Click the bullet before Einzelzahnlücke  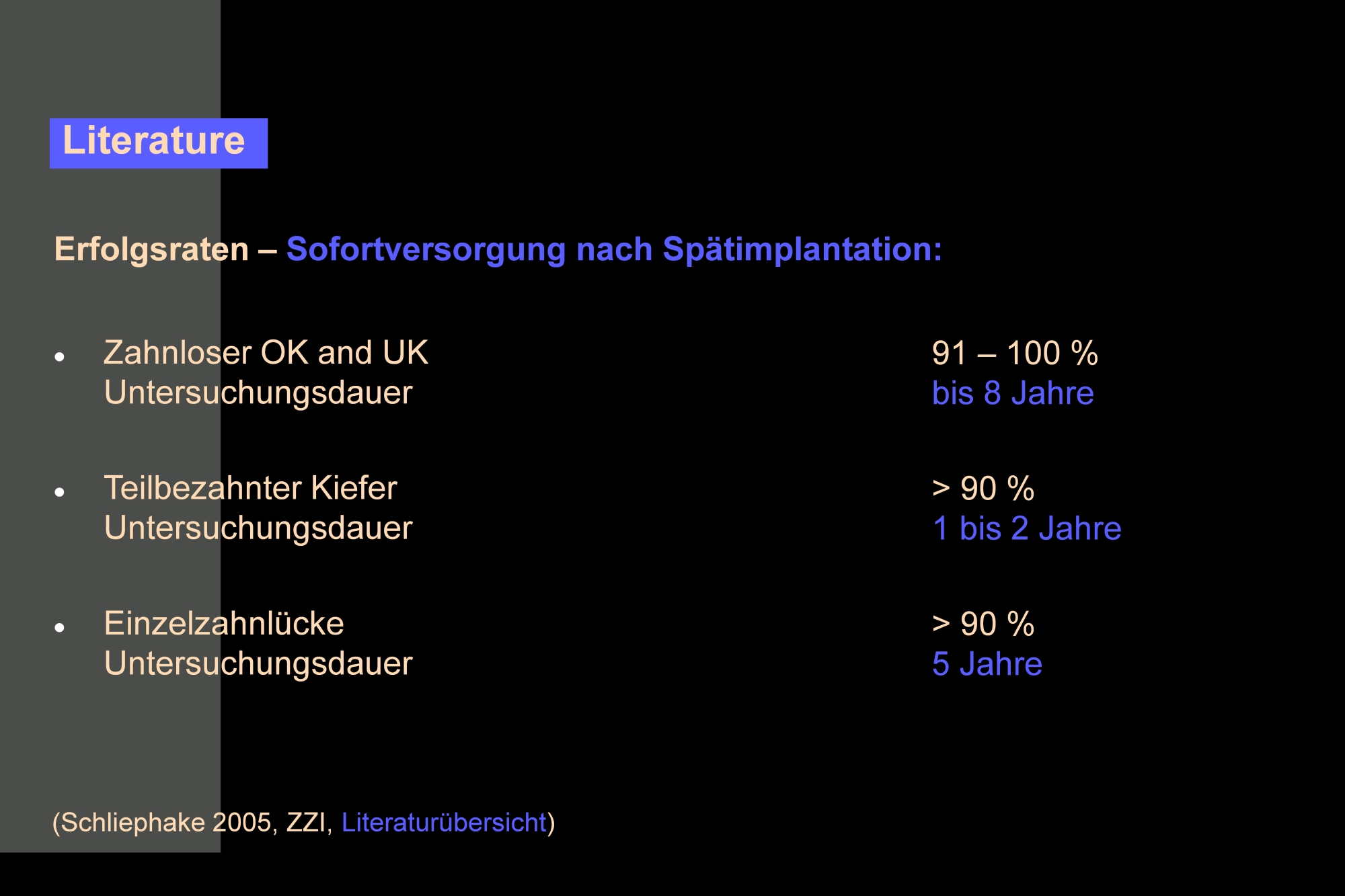[x=60, y=627]
